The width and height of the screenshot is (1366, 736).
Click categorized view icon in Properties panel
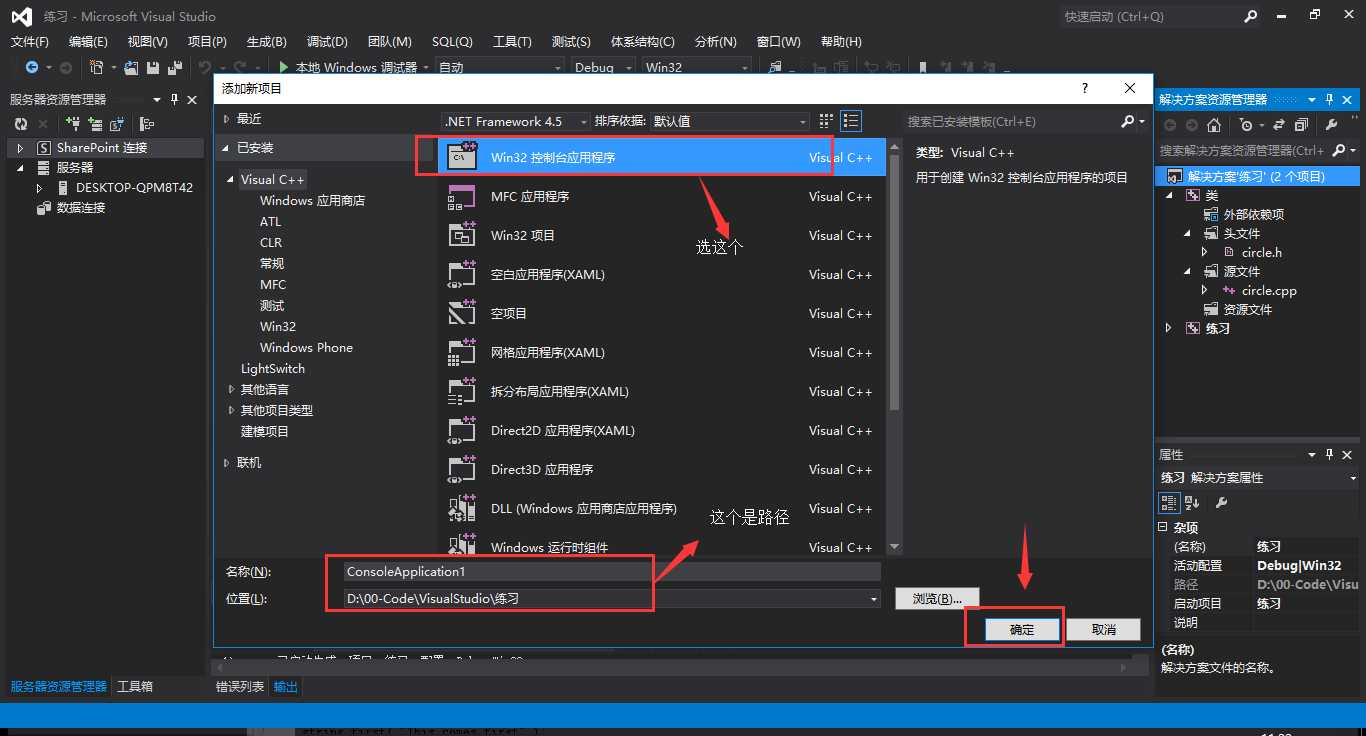click(x=1169, y=502)
